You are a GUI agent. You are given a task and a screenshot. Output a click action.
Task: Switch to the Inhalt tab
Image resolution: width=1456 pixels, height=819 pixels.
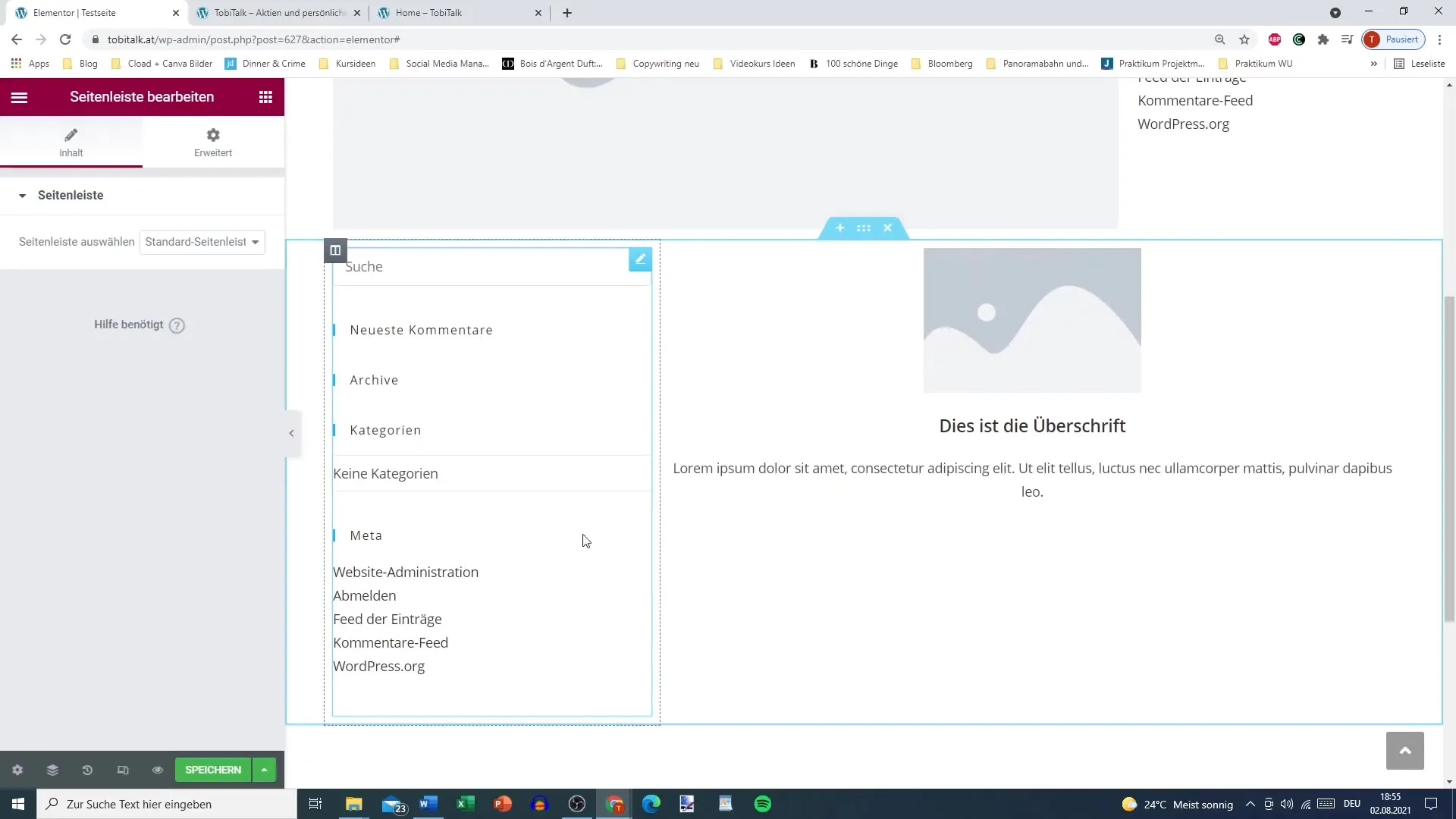(x=71, y=142)
